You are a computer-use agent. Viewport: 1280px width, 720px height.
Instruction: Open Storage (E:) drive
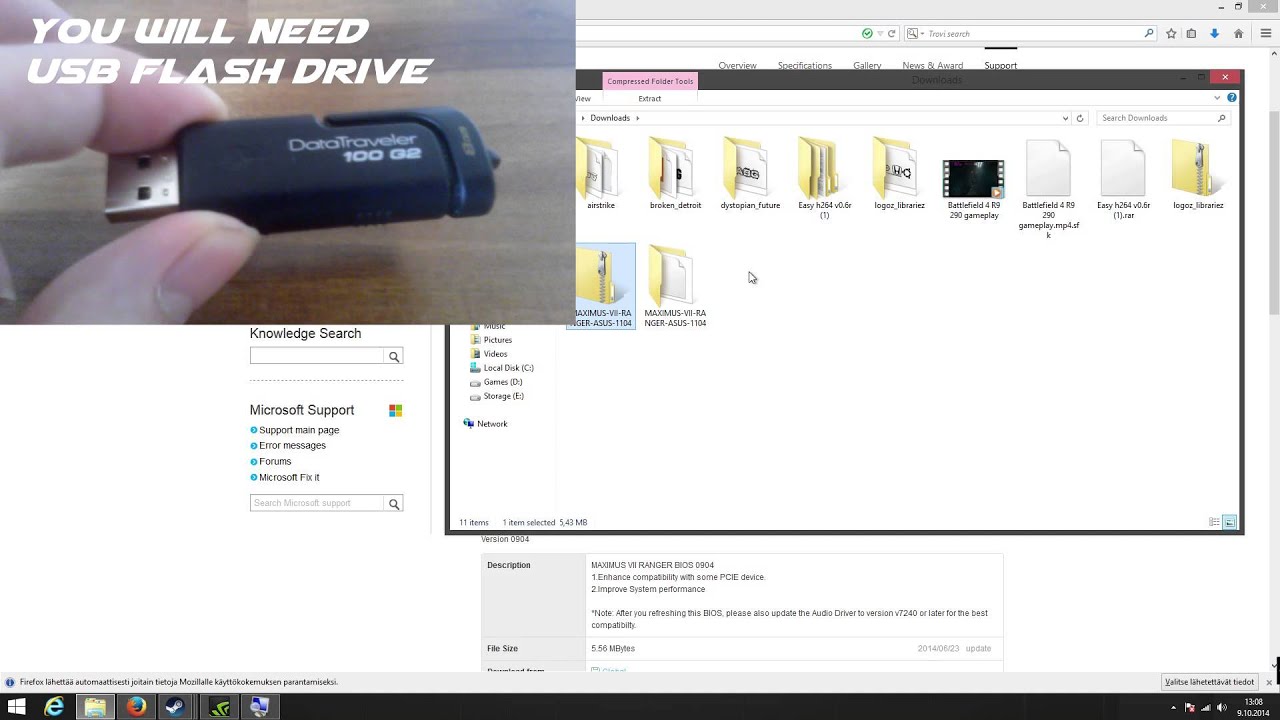[x=503, y=396]
